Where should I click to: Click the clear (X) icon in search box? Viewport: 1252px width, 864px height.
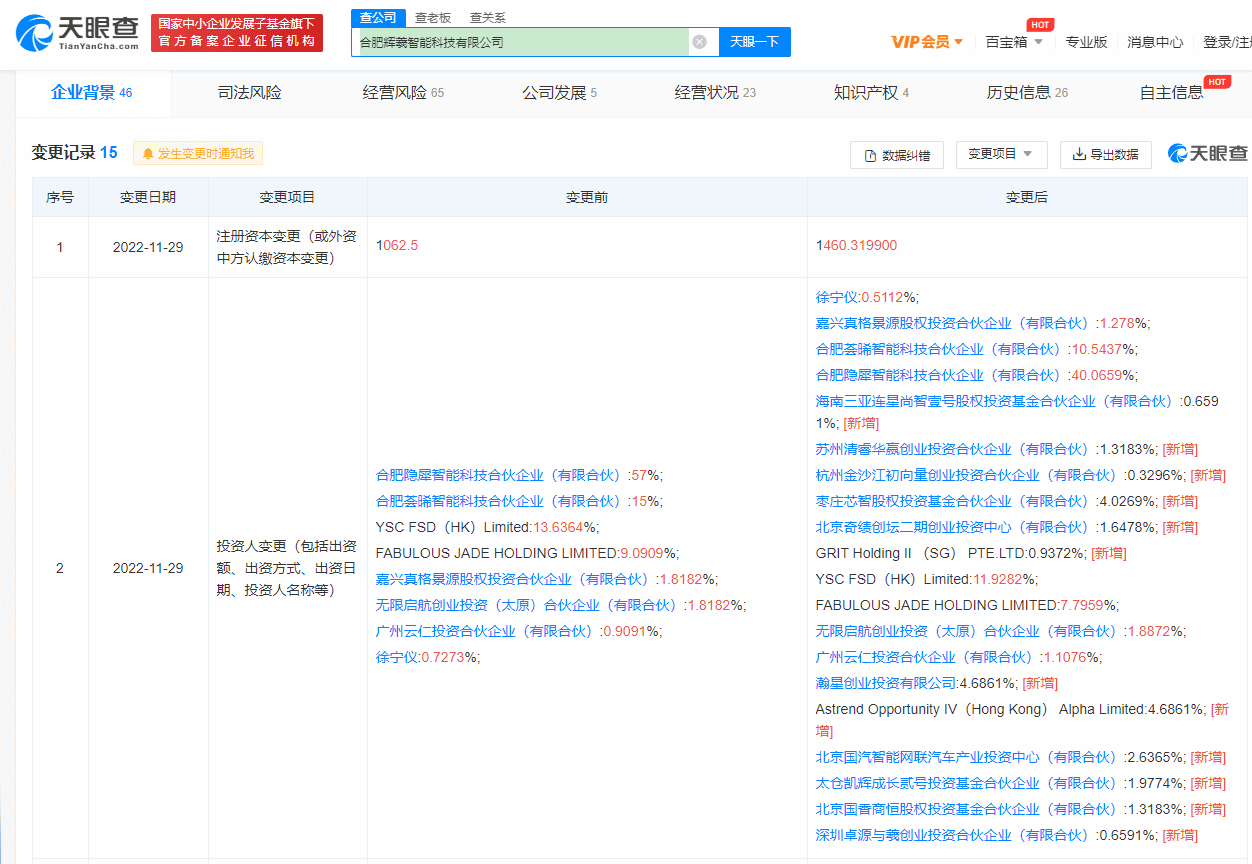click(x=700, y=41)
